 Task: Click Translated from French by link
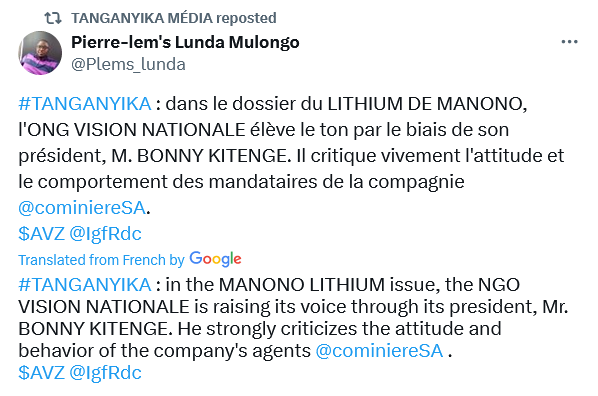coord(101,260)
